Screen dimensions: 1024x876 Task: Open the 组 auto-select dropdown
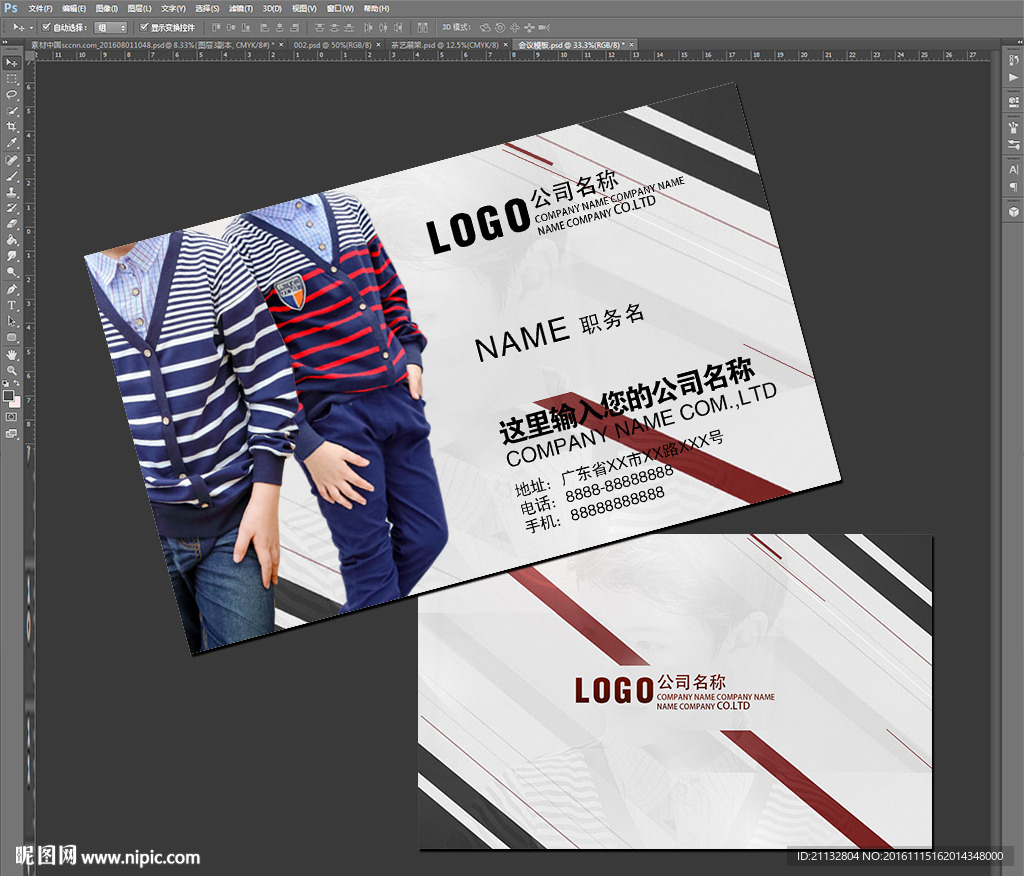[110, 28]
